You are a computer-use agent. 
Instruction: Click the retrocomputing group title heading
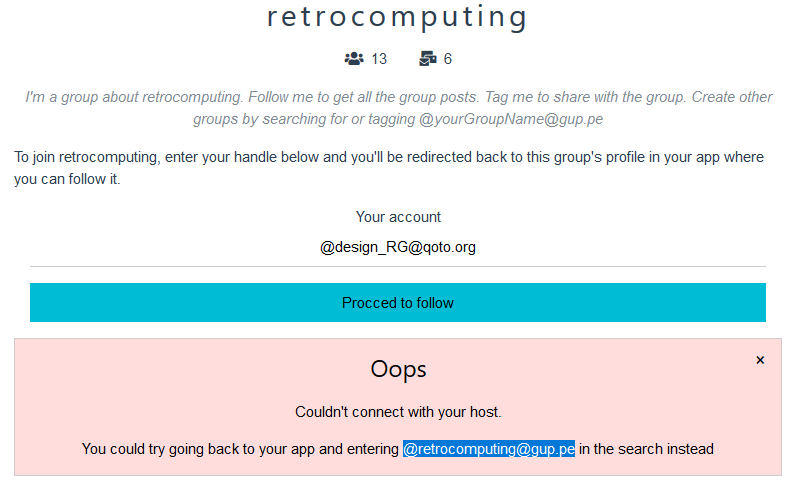pos(397,17)
